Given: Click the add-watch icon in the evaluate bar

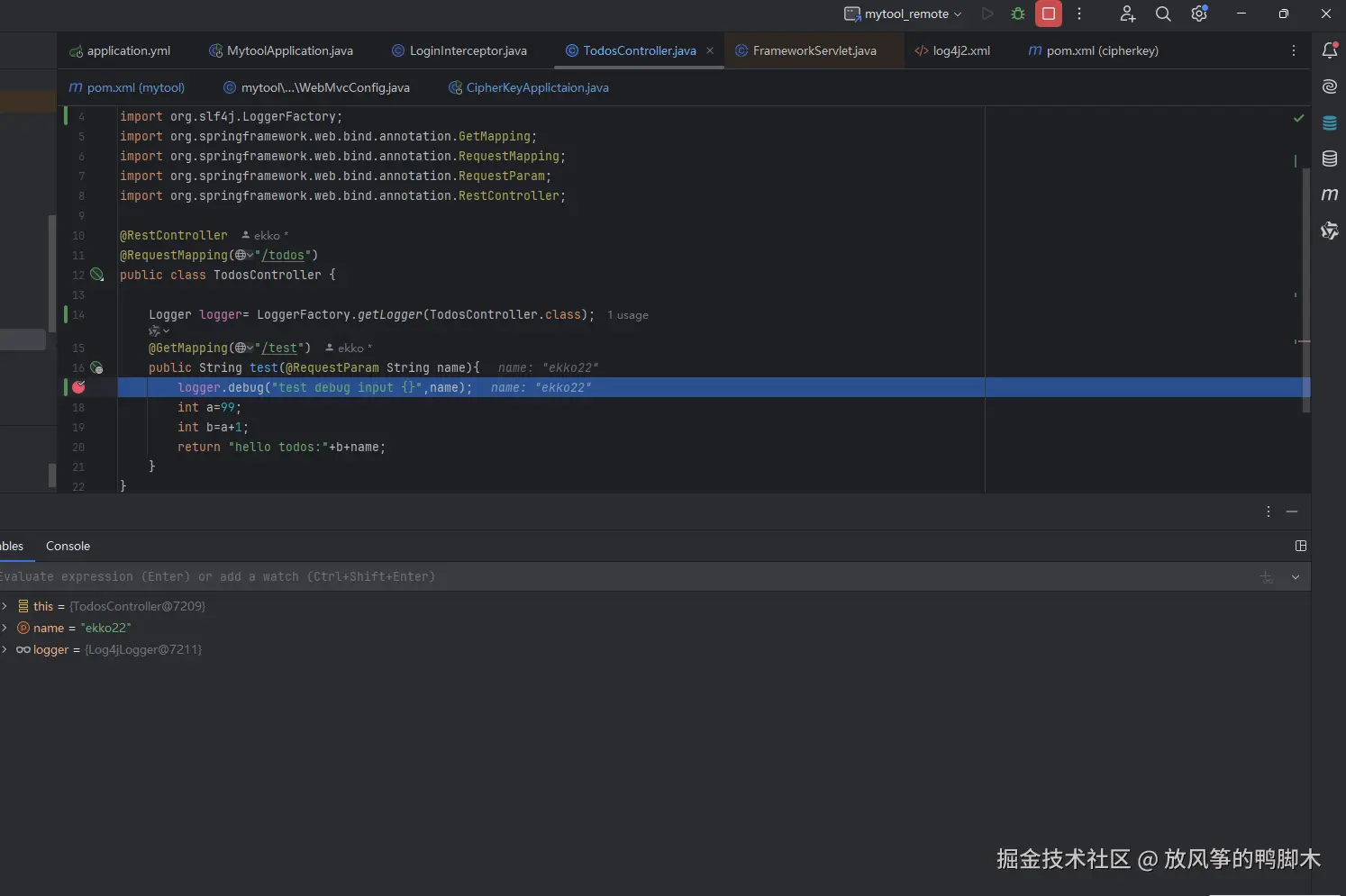Looking at the screenshot, I should pos(1266,576).
